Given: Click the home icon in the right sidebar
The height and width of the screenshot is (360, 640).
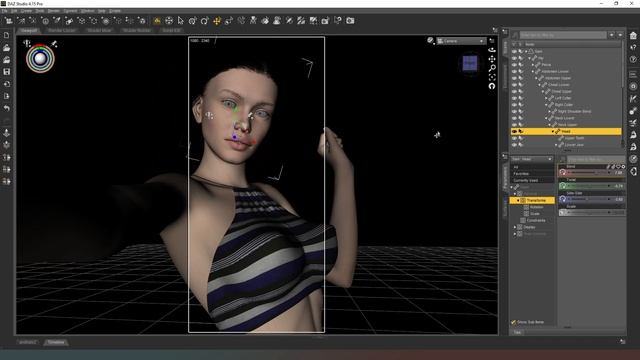Looking at the screenshot, I should coord(633,36).
